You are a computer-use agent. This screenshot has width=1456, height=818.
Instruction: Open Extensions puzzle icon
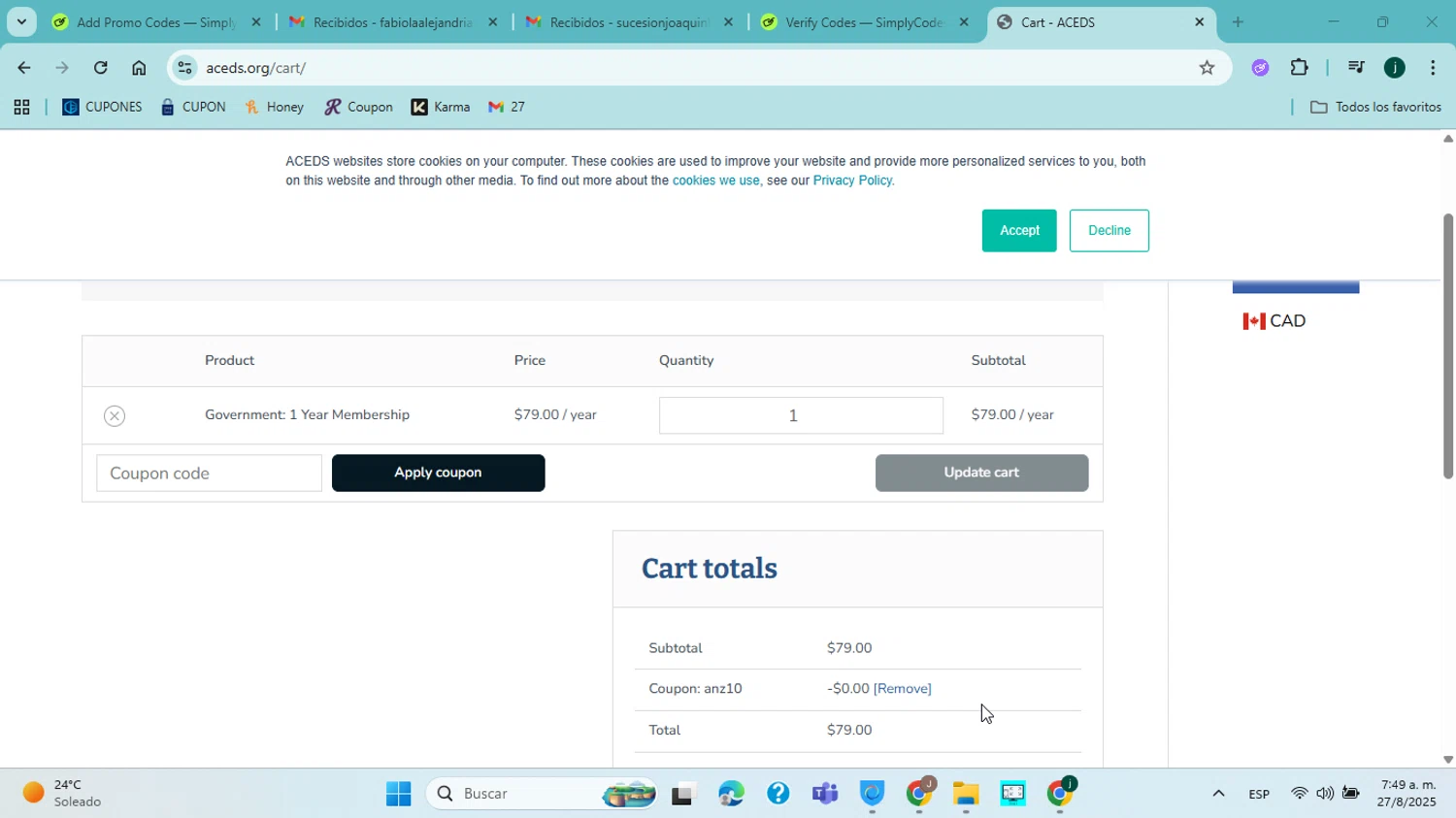click(x=1300, y=68)
